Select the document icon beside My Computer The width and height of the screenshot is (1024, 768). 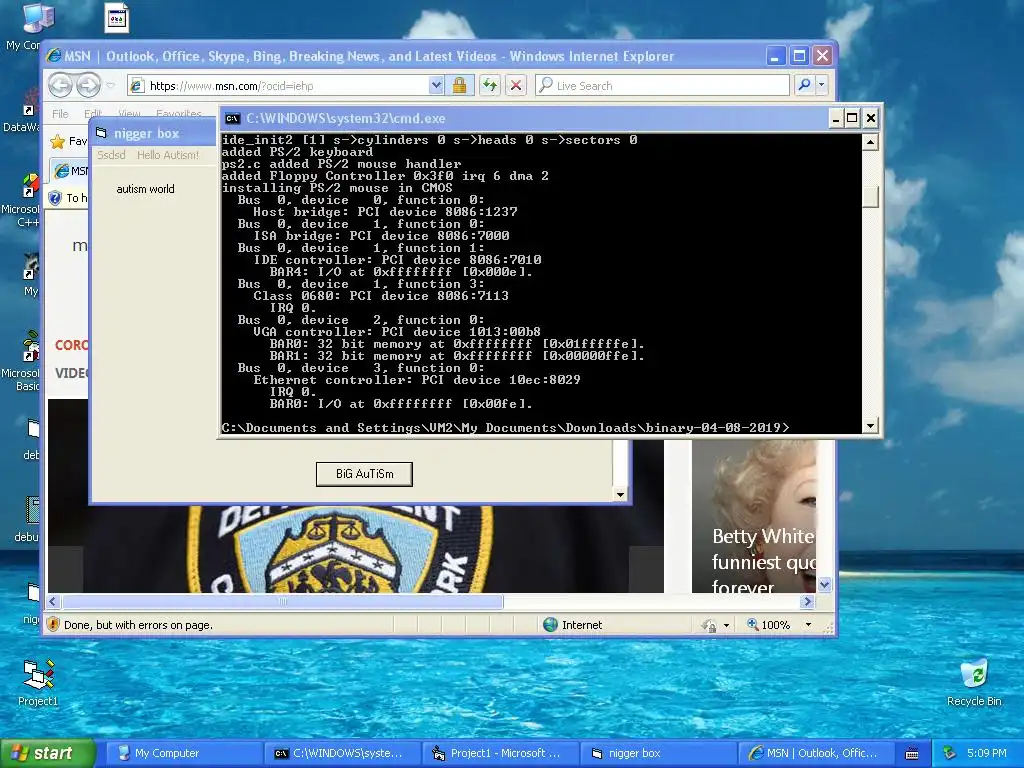click(x=117, y=18)
